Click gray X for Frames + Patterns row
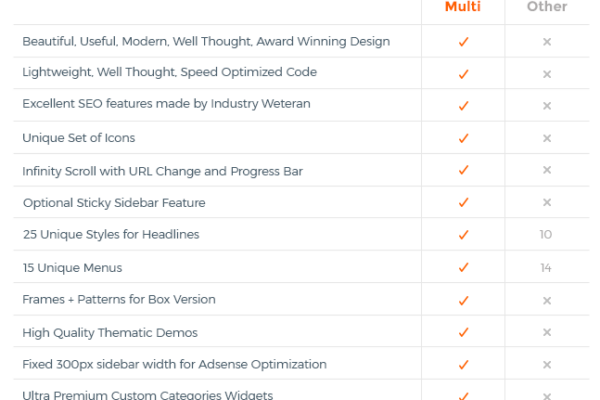The height and width of the screenshot is (400, 600). (547, 300)
